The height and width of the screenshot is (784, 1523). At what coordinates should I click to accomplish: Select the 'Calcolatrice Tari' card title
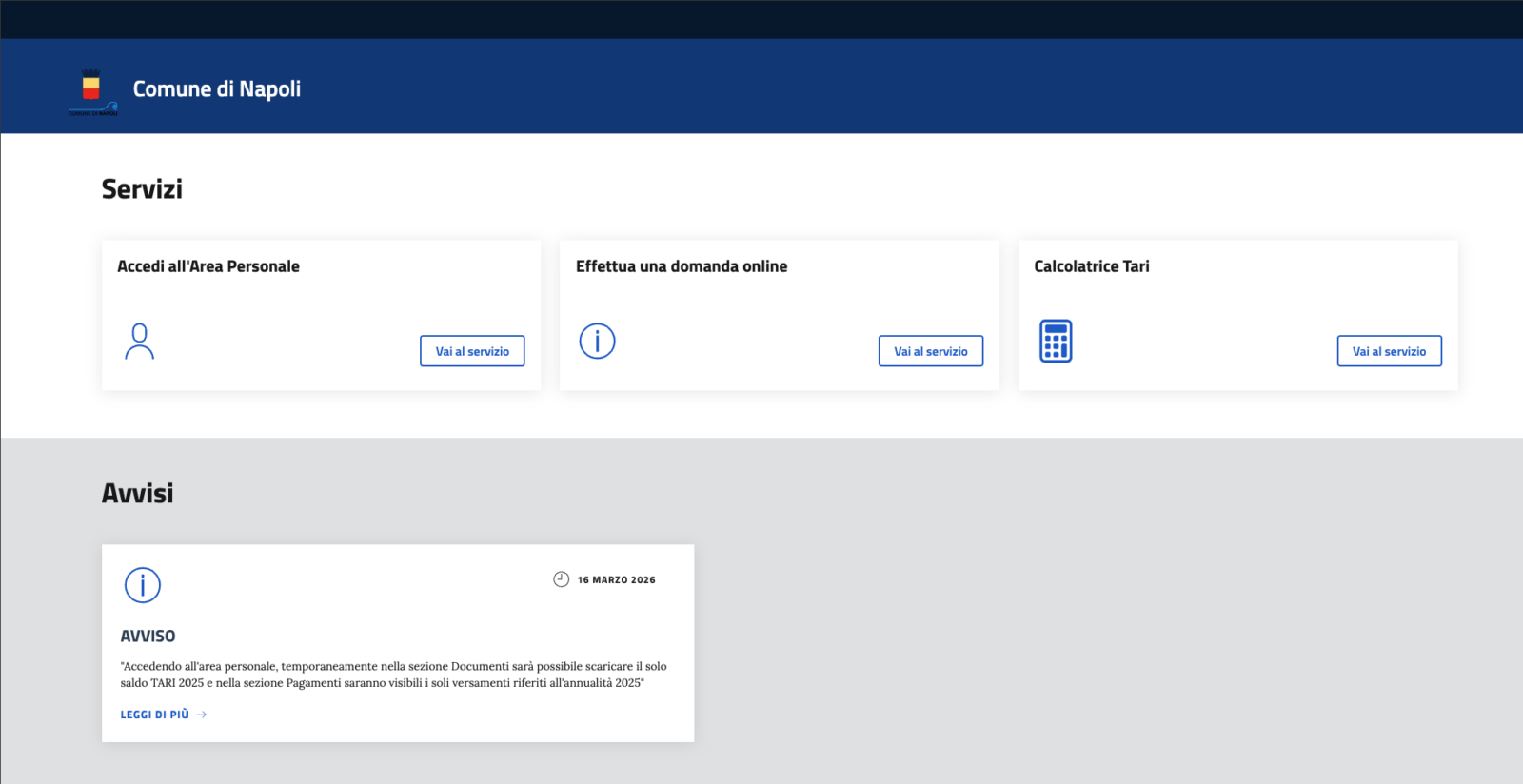pyautogui.click(x=1091, y=266)
